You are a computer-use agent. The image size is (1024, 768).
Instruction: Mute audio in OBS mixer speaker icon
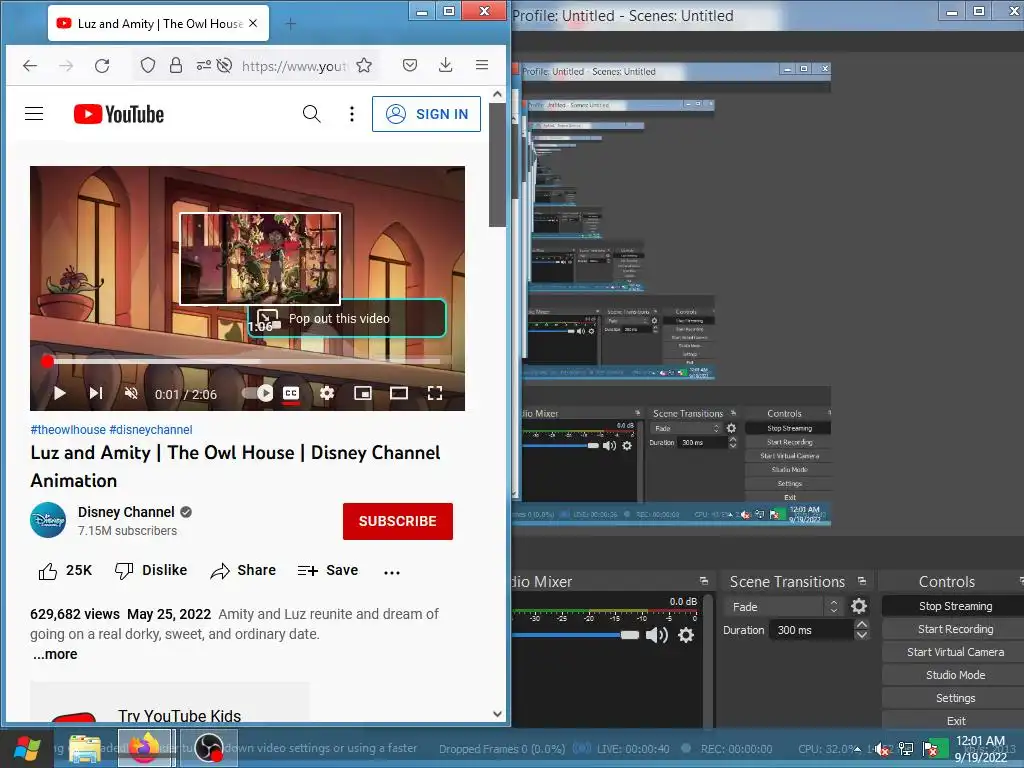(656, 635)
